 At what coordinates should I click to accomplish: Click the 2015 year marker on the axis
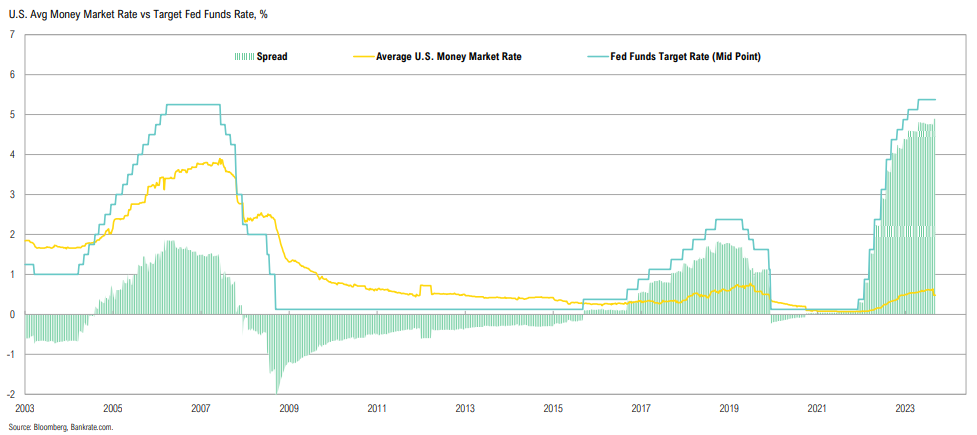pos(553,408)
